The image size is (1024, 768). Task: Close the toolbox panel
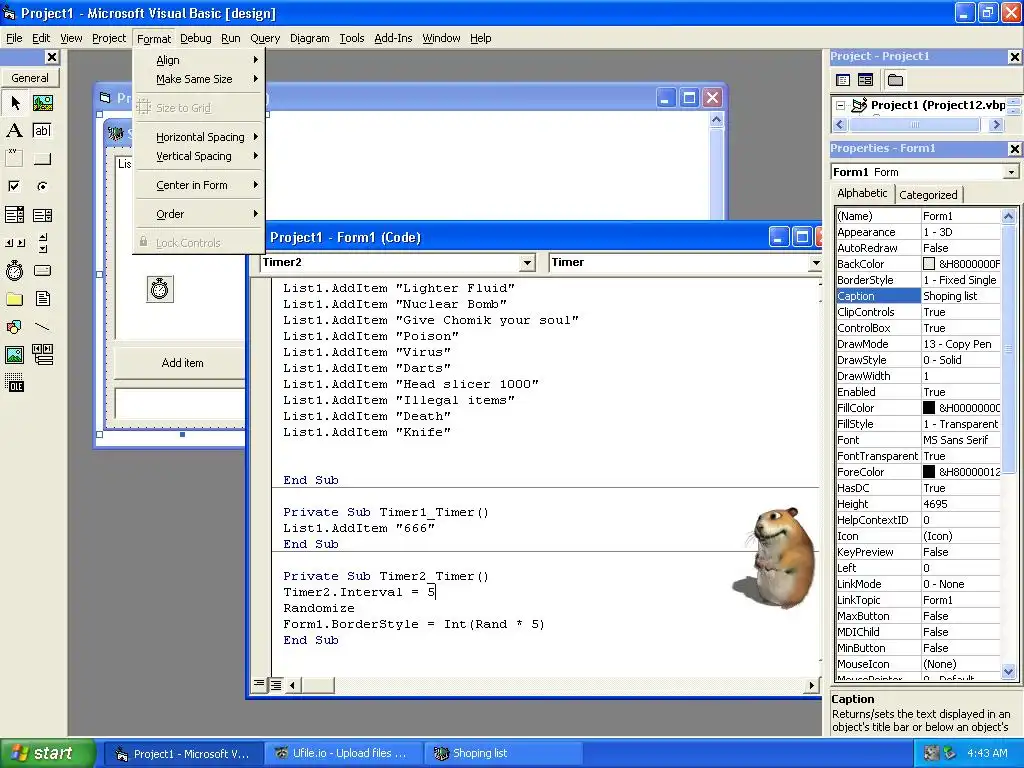52,57
